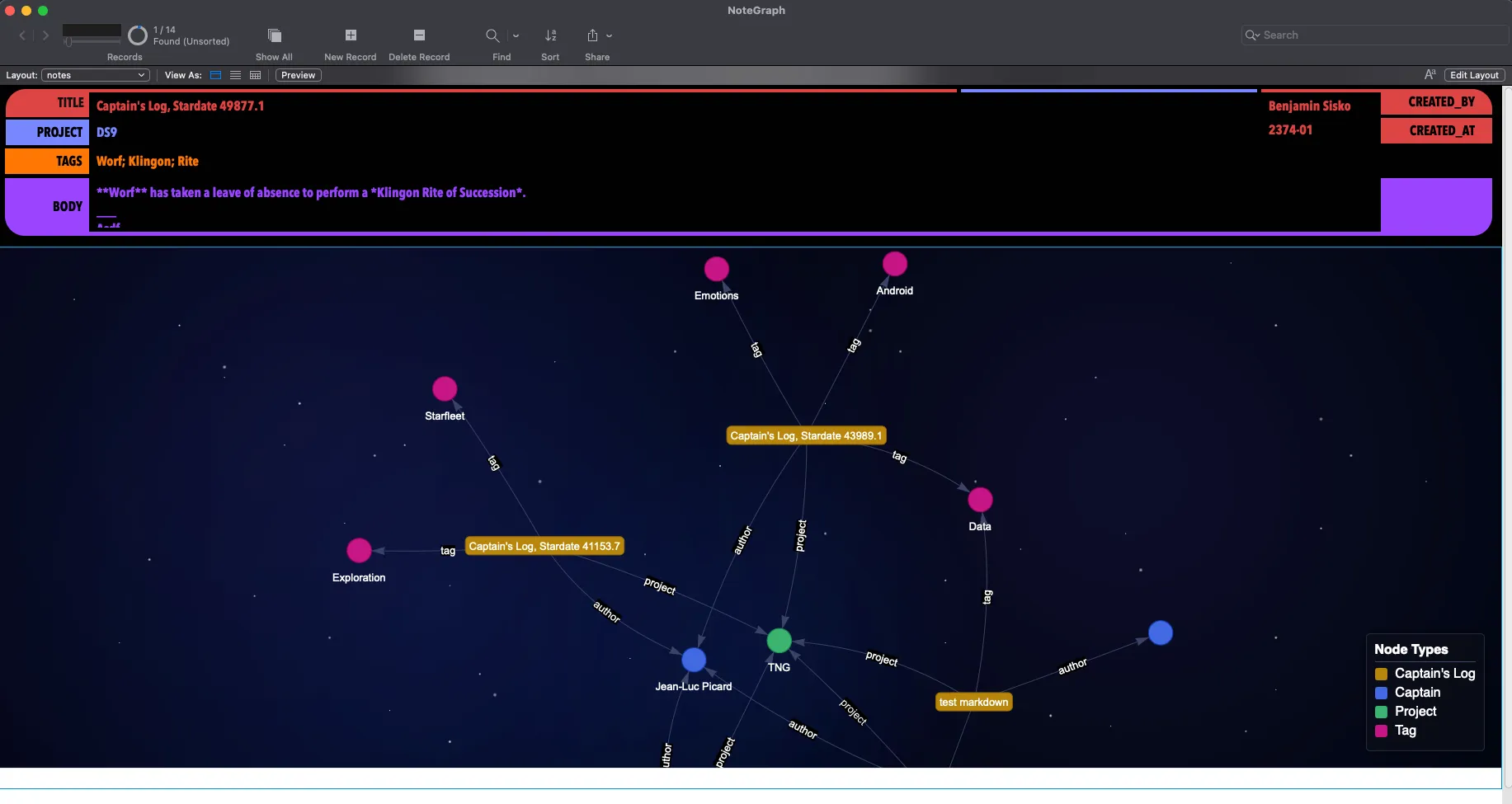Select the 'test markdown' graph node
This screenshot has height=804, width=1512.
(973, 703)
